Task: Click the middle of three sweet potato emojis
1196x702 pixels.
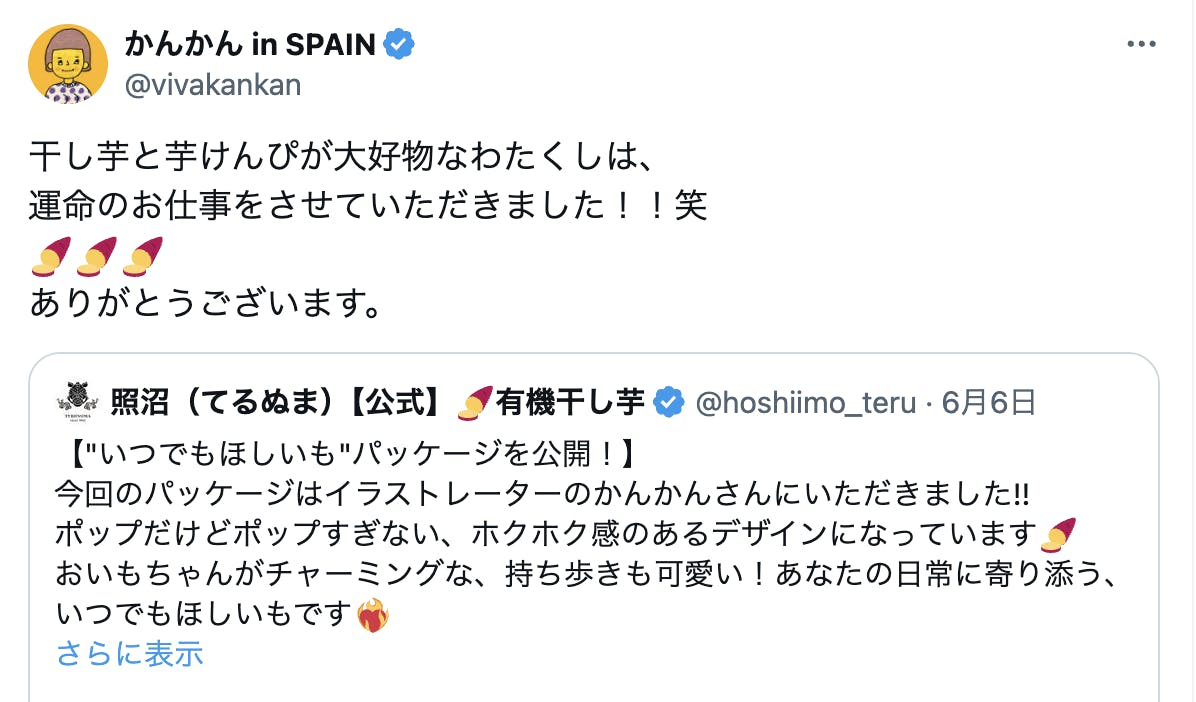Action: click(x=98, y=255)
